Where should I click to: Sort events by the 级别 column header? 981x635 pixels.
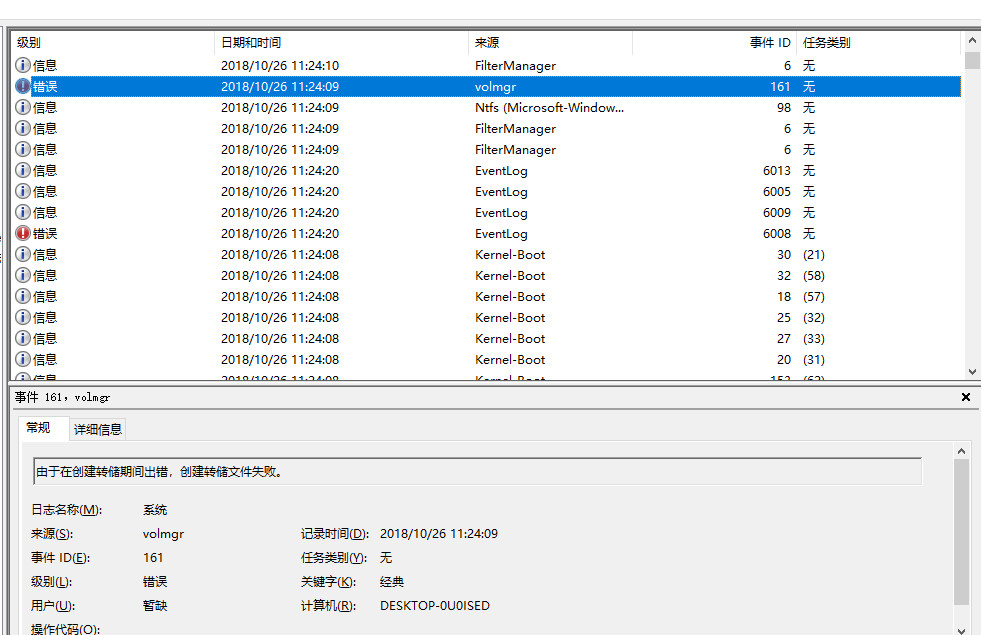[x=112, y=43]
